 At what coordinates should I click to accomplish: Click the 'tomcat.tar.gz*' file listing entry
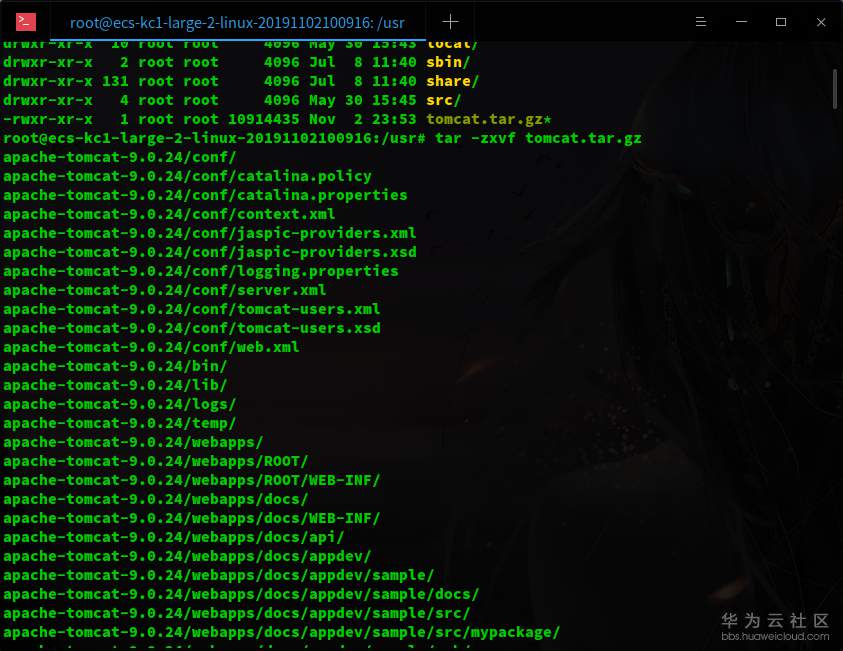tap(489, 119)
